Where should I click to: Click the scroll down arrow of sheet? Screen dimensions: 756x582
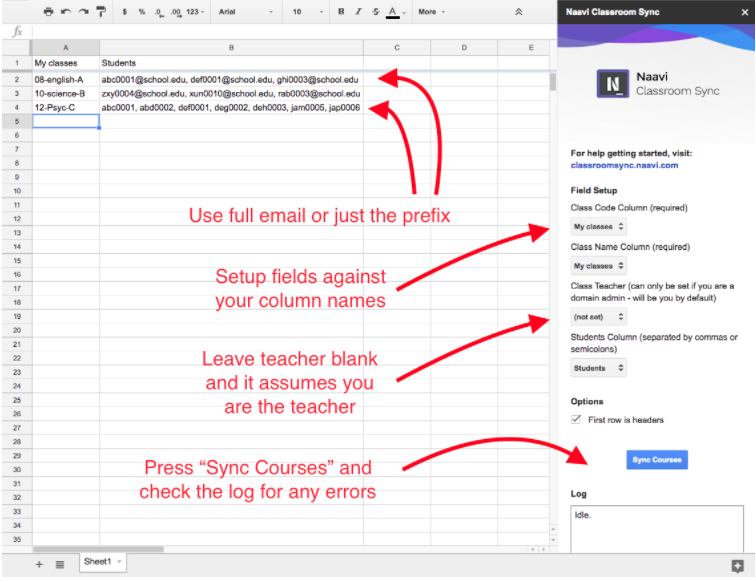point(553,540)
